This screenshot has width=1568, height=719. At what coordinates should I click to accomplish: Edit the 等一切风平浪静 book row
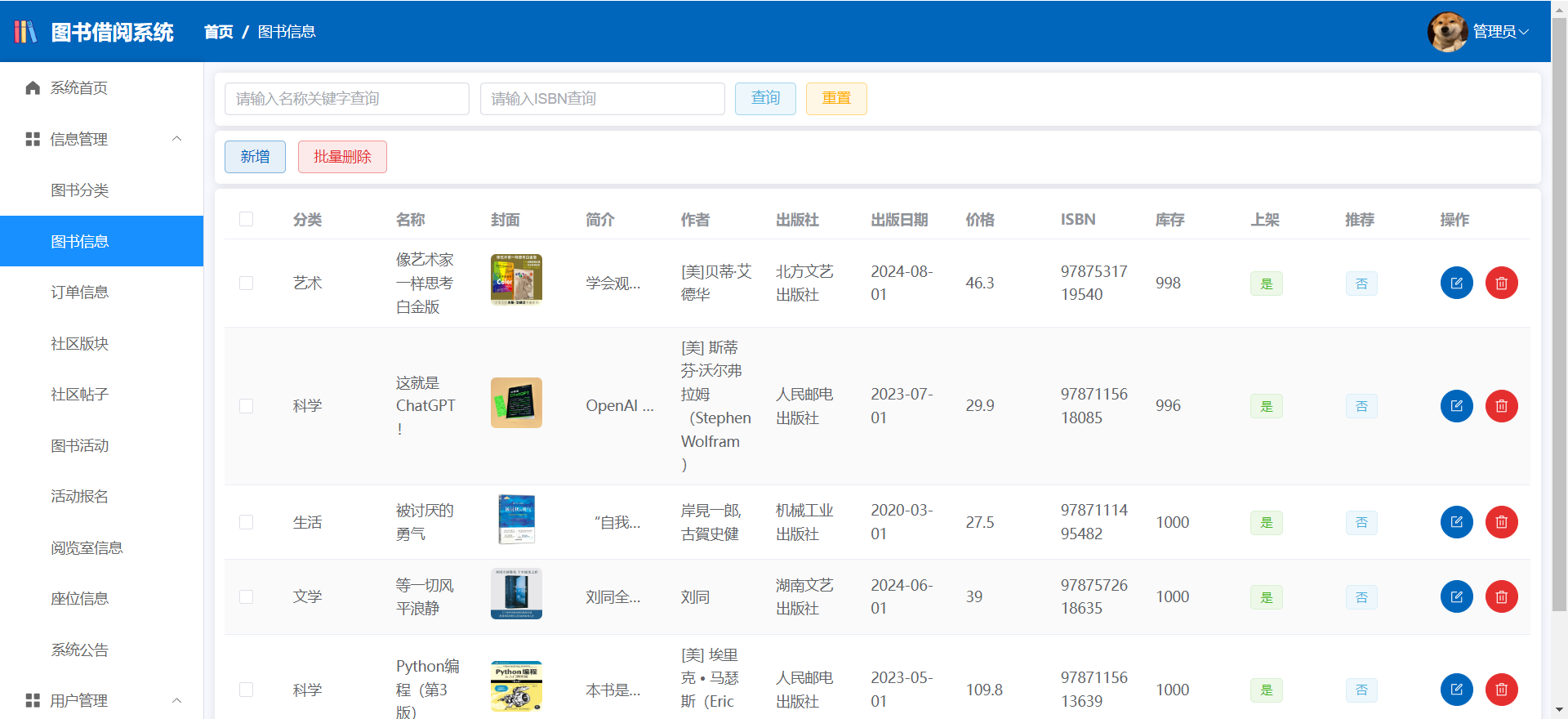pos(1456,597)
